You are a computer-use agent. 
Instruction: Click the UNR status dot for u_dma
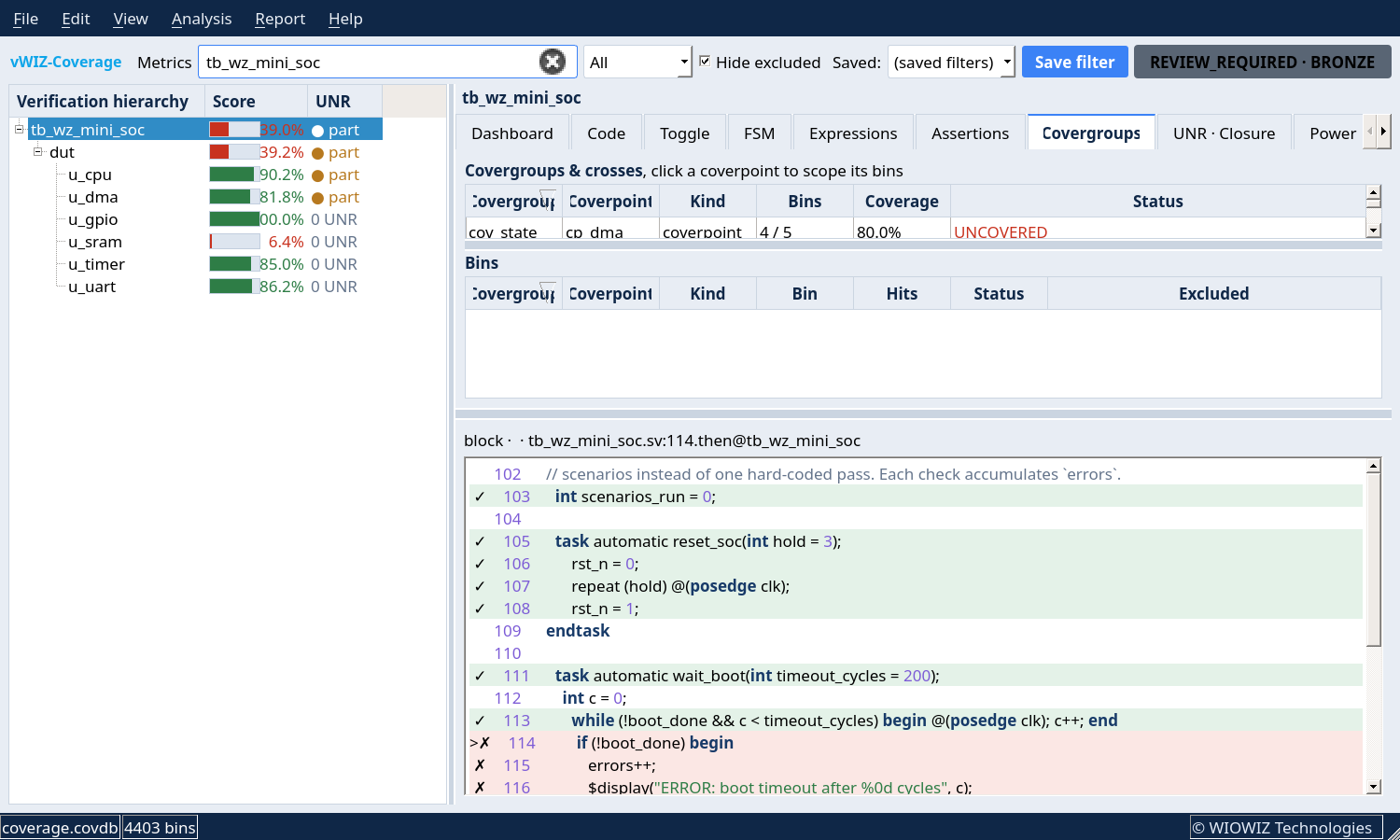pos(317,198)
